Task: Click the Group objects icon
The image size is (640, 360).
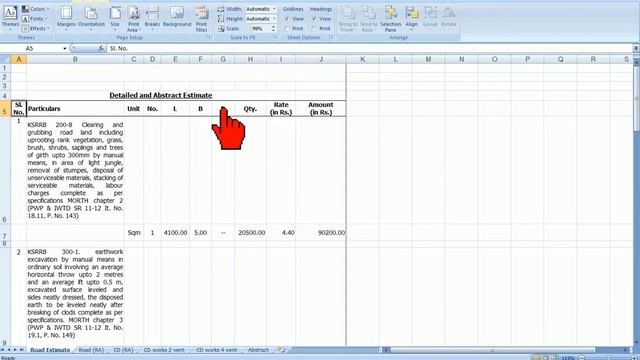Action: [430, 19]
